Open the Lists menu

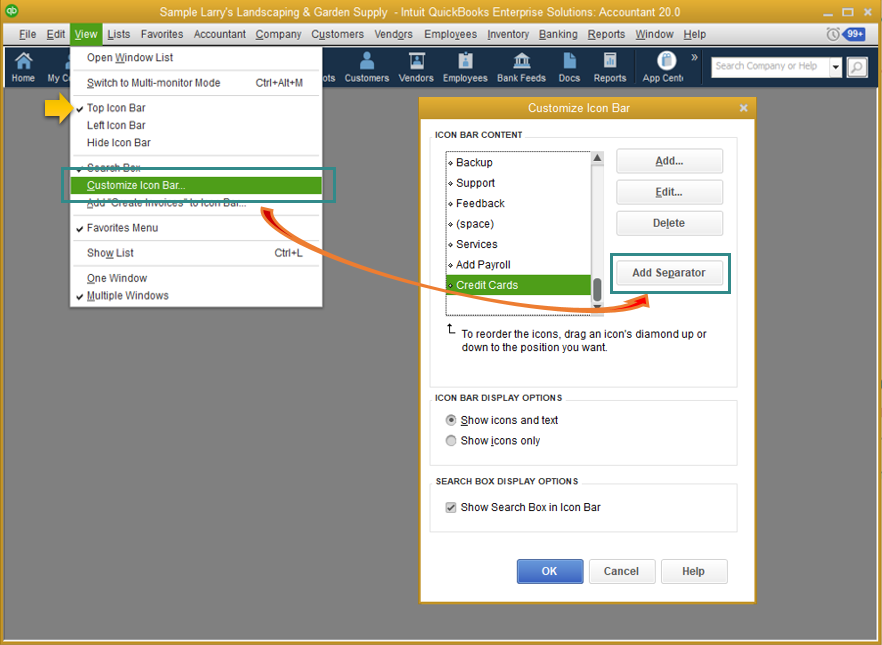(x=119, y=34)
